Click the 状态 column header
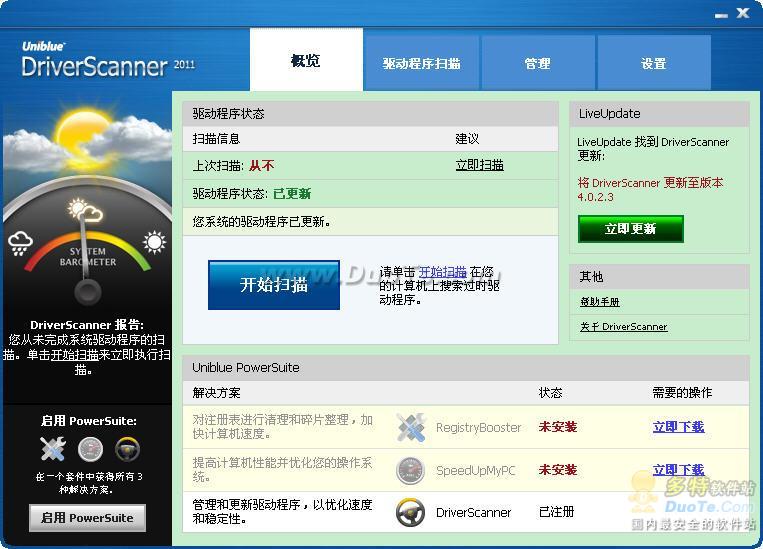This screenshot has height=549, width=763. [x=550, y=393]
